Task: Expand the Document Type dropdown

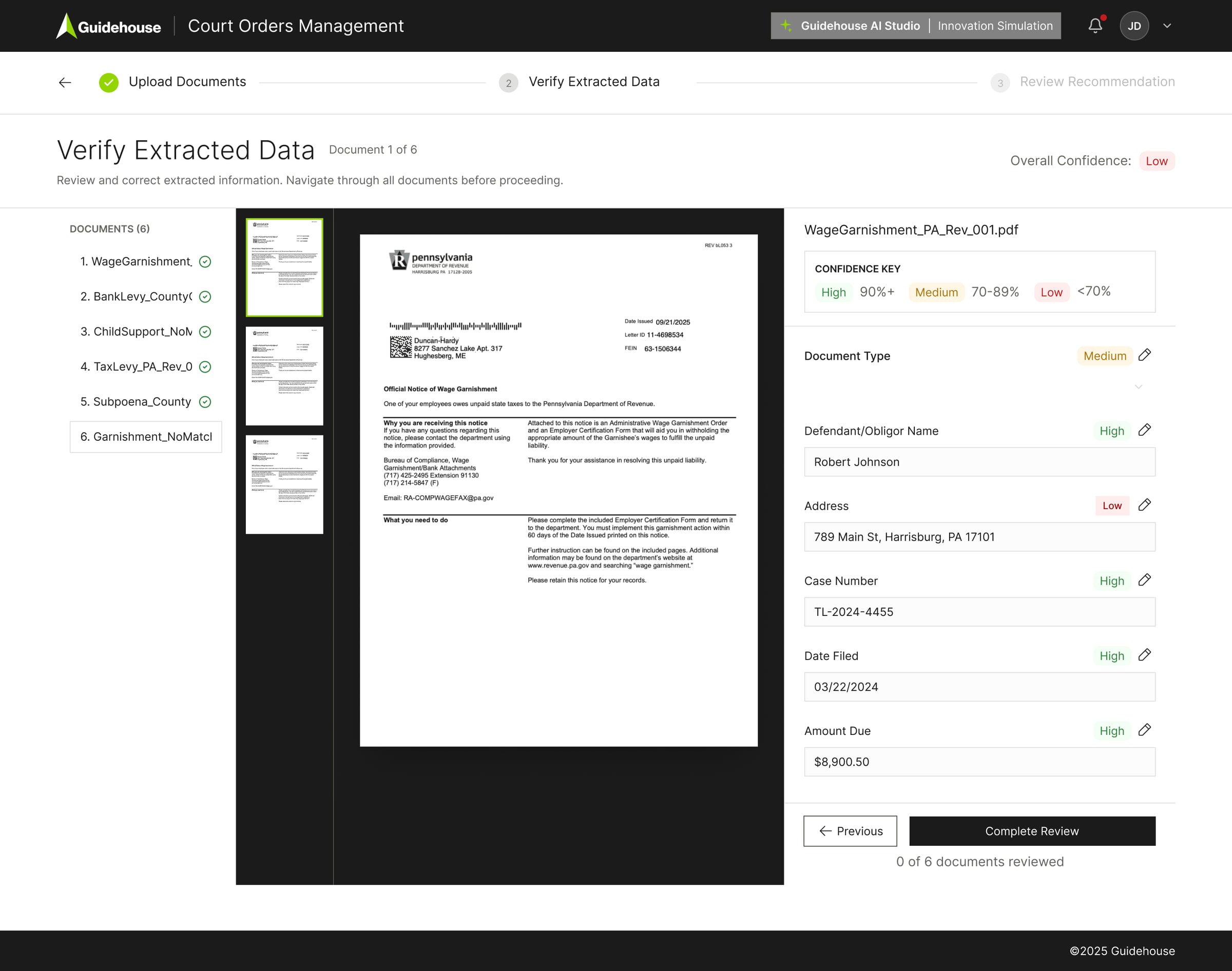Action: (1138, 386)
